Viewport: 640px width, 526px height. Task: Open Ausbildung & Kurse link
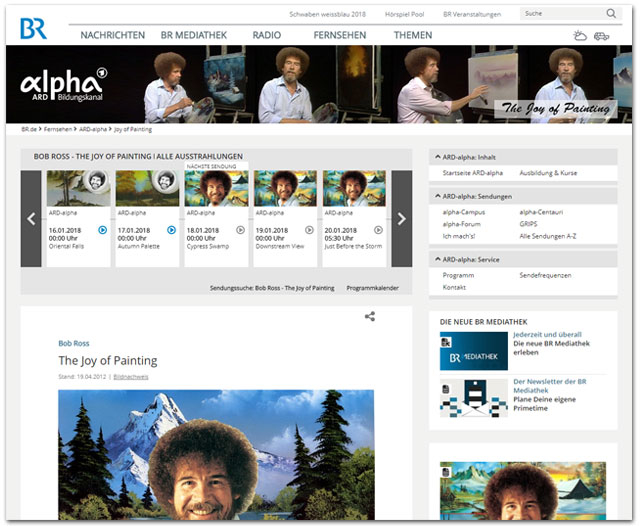[x=548, y=173]
